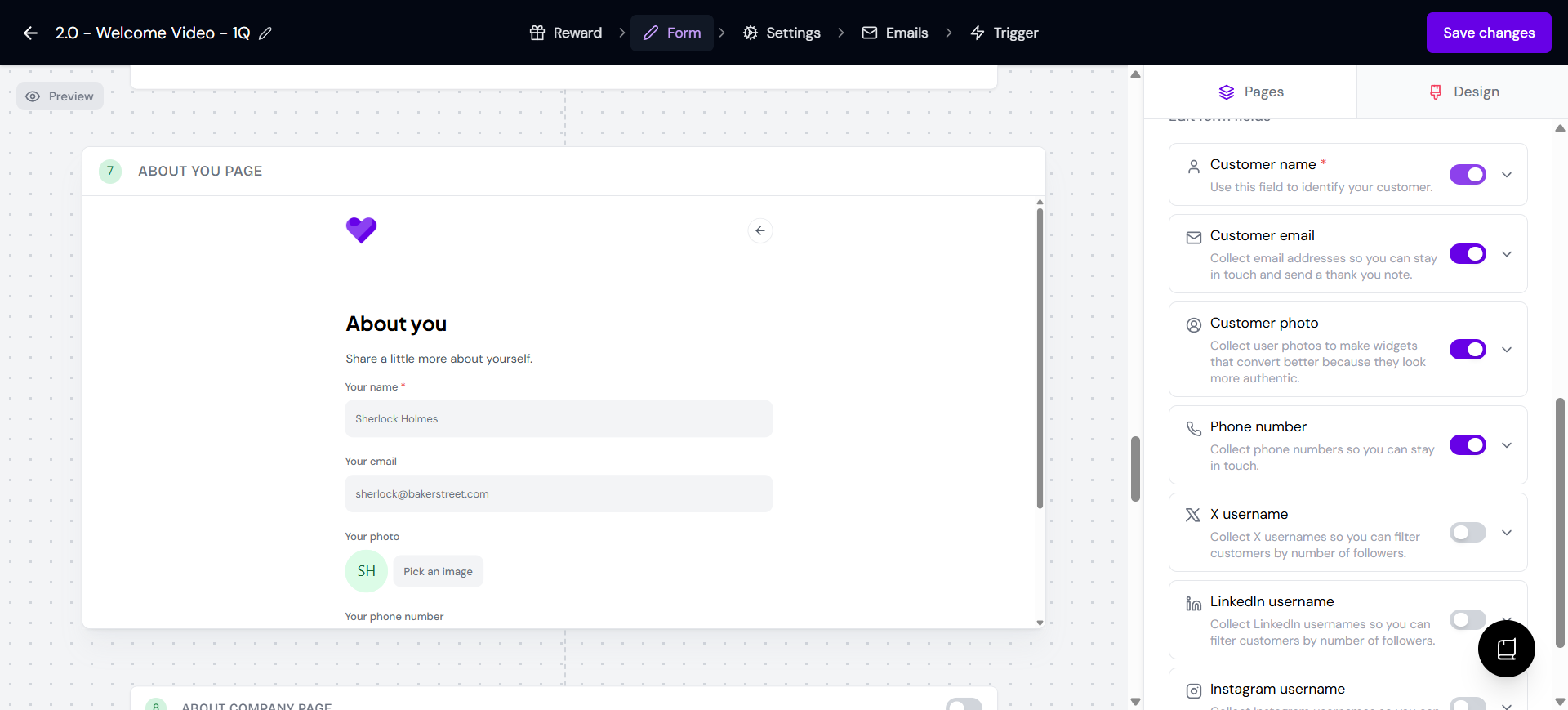This screenshot has height=710, width=1568.
Task: Expand the Customer name field options
Action: click(x=1507, y=175)
